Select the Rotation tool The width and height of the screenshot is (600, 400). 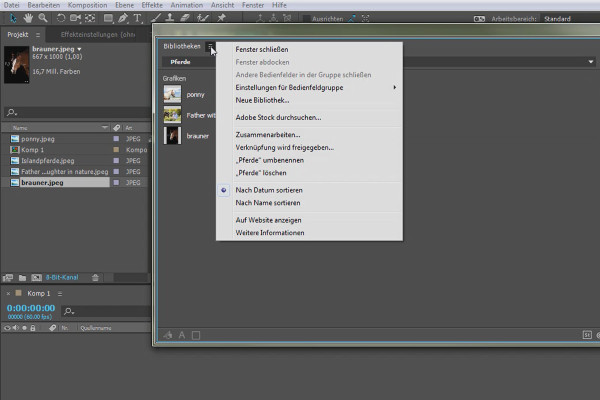pyautogui.click(x=60, y=18)
